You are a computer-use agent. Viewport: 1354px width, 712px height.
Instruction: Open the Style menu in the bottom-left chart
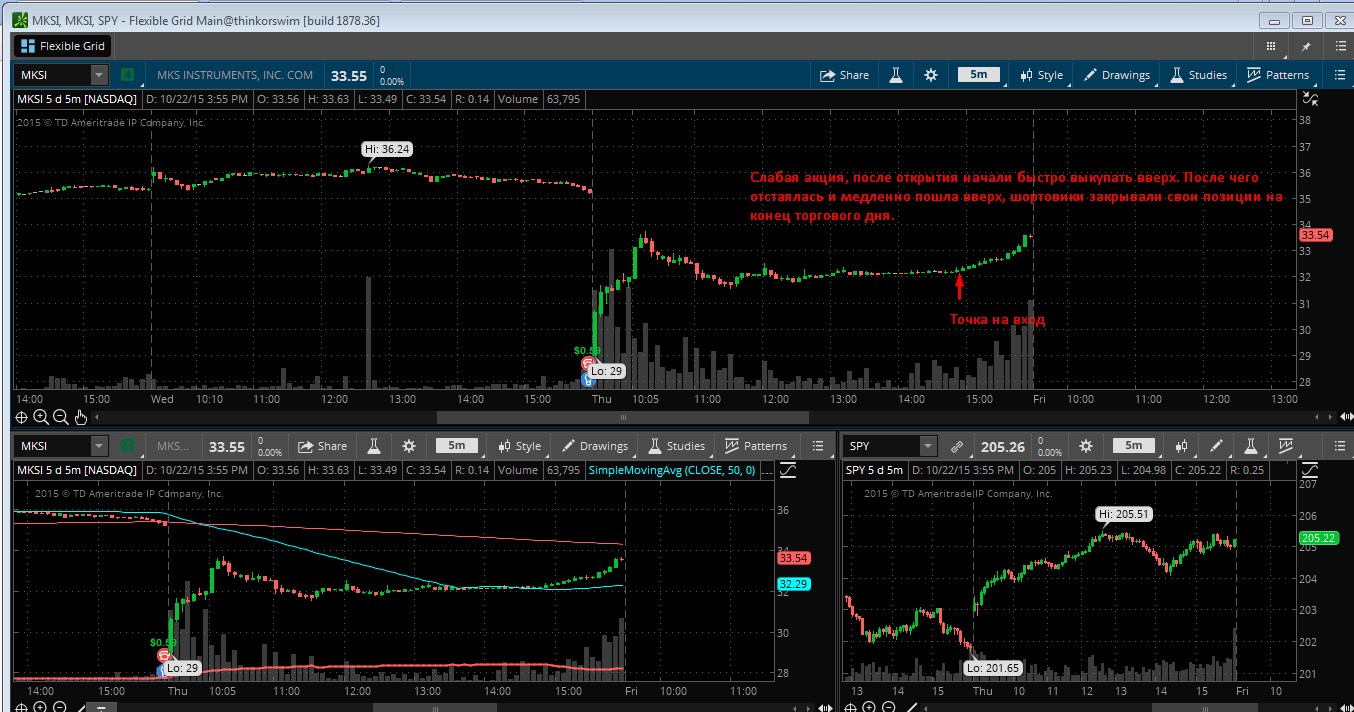click(519, 446)
